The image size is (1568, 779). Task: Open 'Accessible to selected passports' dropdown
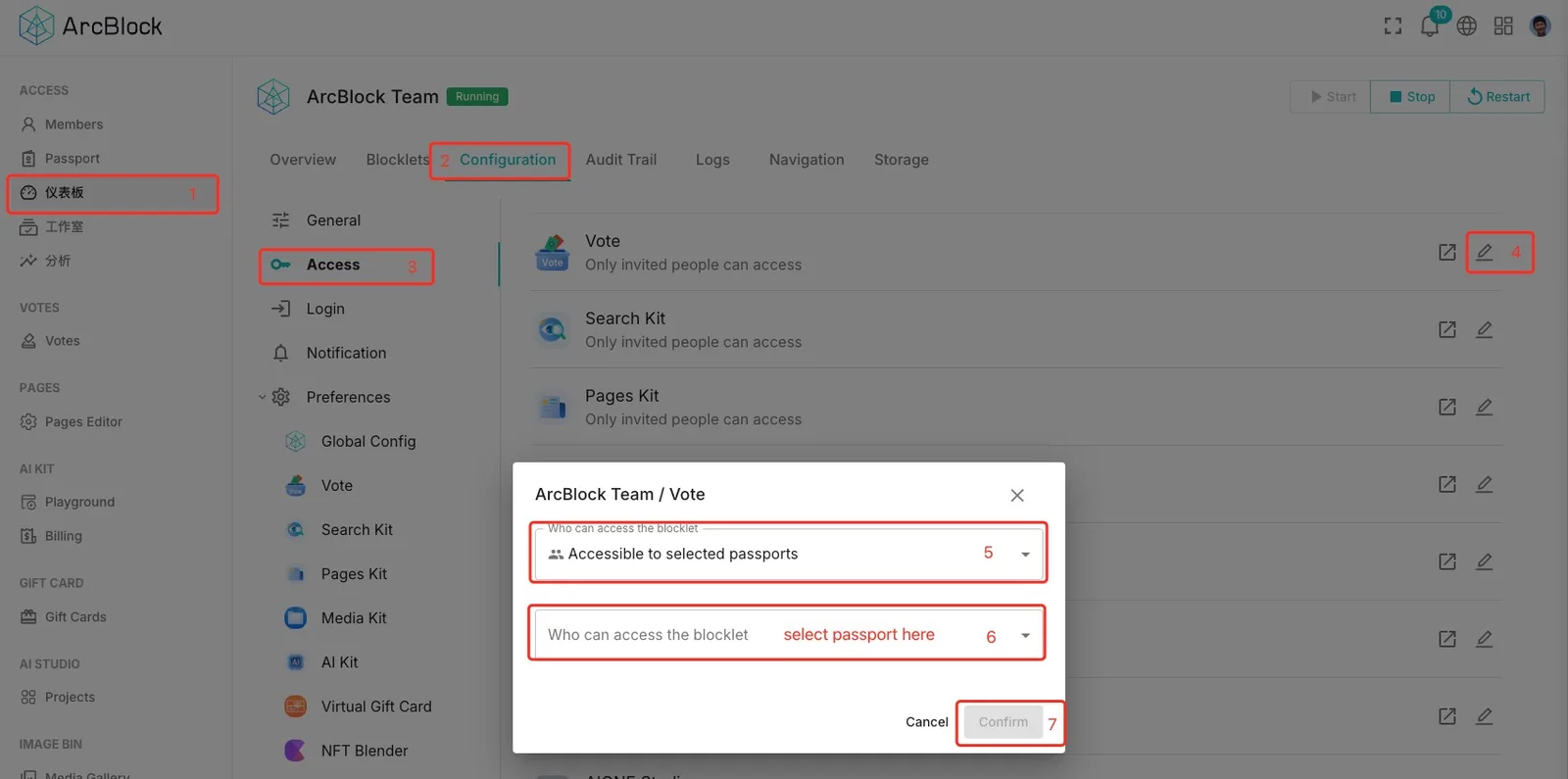pos(788,554)
